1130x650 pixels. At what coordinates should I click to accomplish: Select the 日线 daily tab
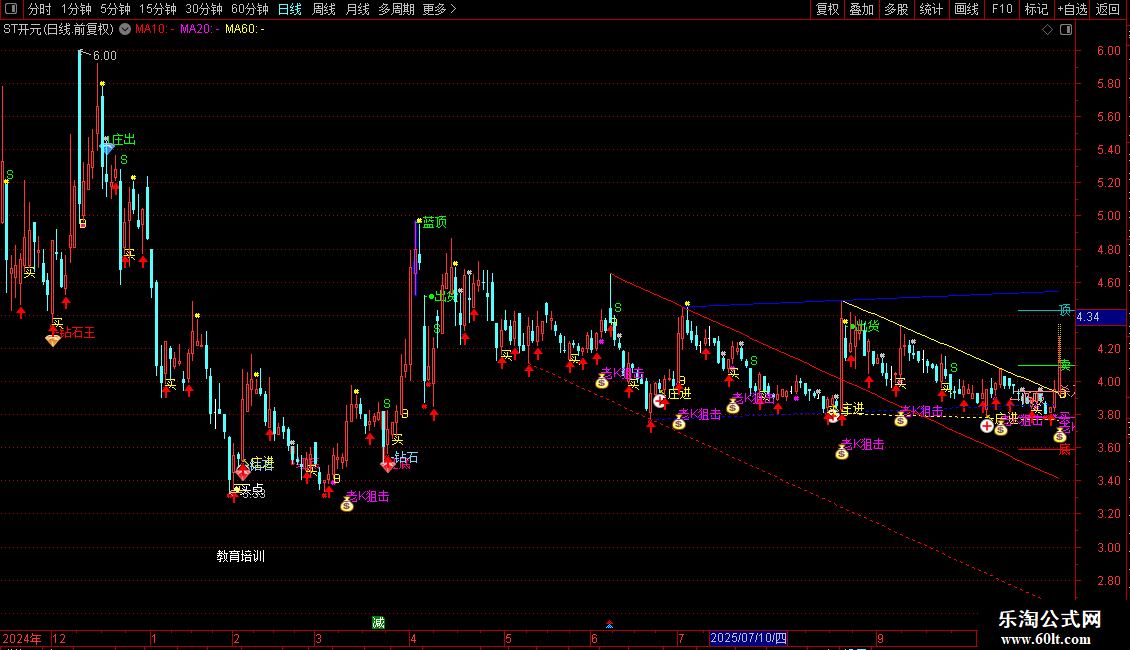[290, 9]
